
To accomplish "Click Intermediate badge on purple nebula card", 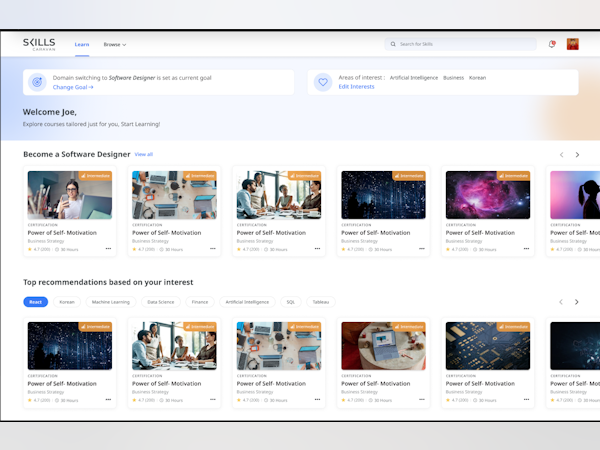I will point(514,176).
